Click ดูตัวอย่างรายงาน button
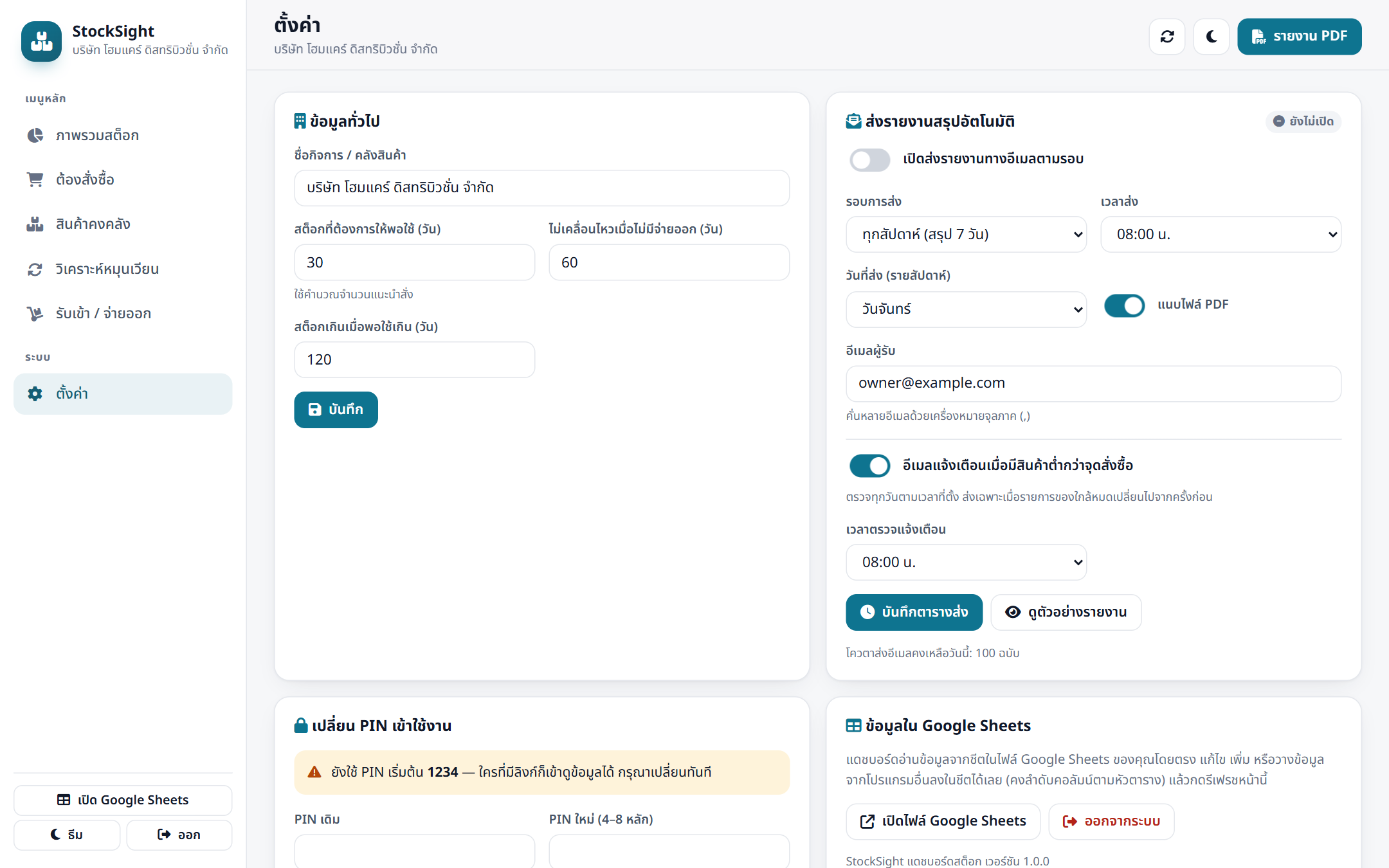 1066,612
